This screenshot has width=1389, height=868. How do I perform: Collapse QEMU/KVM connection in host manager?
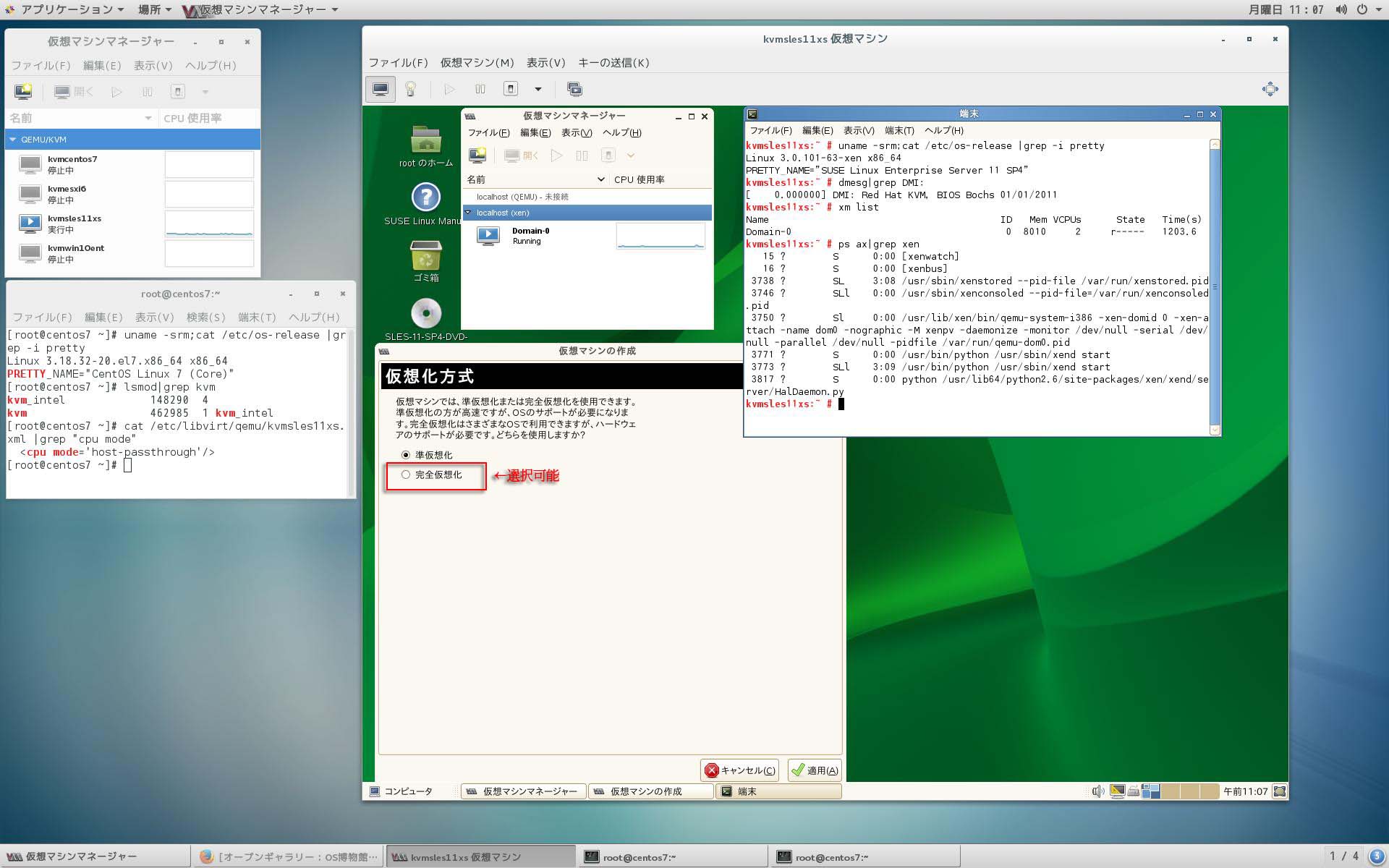coord(13,139)
